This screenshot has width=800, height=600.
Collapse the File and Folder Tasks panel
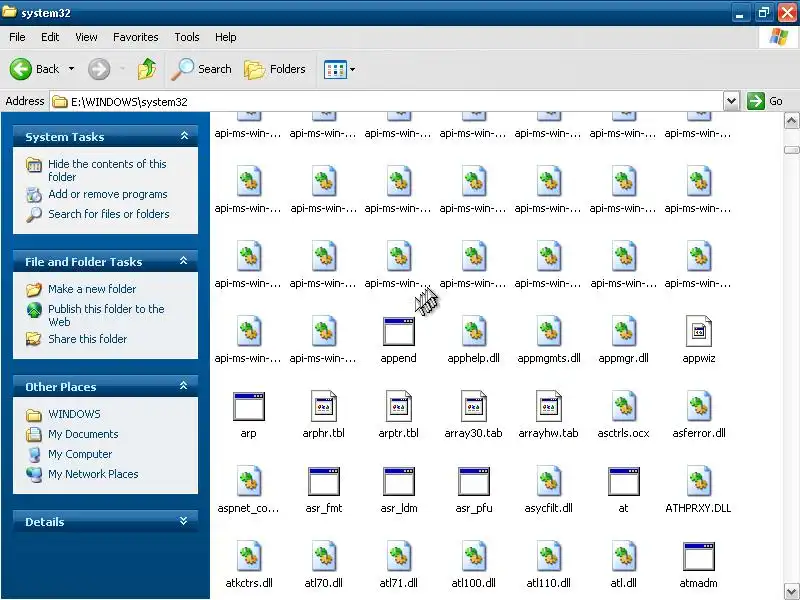pos(184,261)
